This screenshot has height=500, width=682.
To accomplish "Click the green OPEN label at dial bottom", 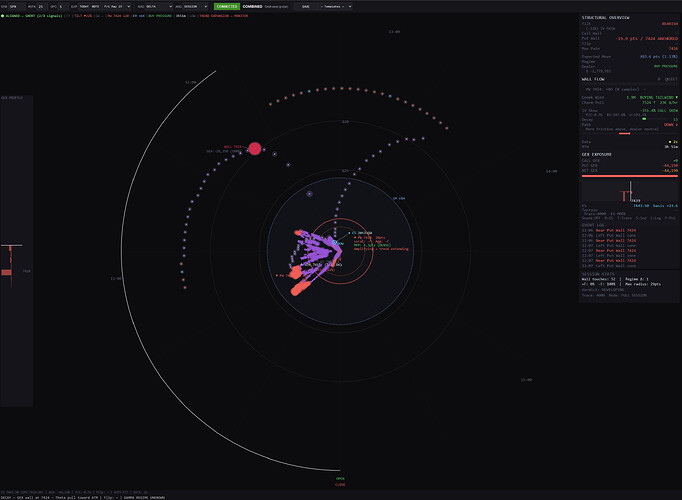I will coord(340,479).
